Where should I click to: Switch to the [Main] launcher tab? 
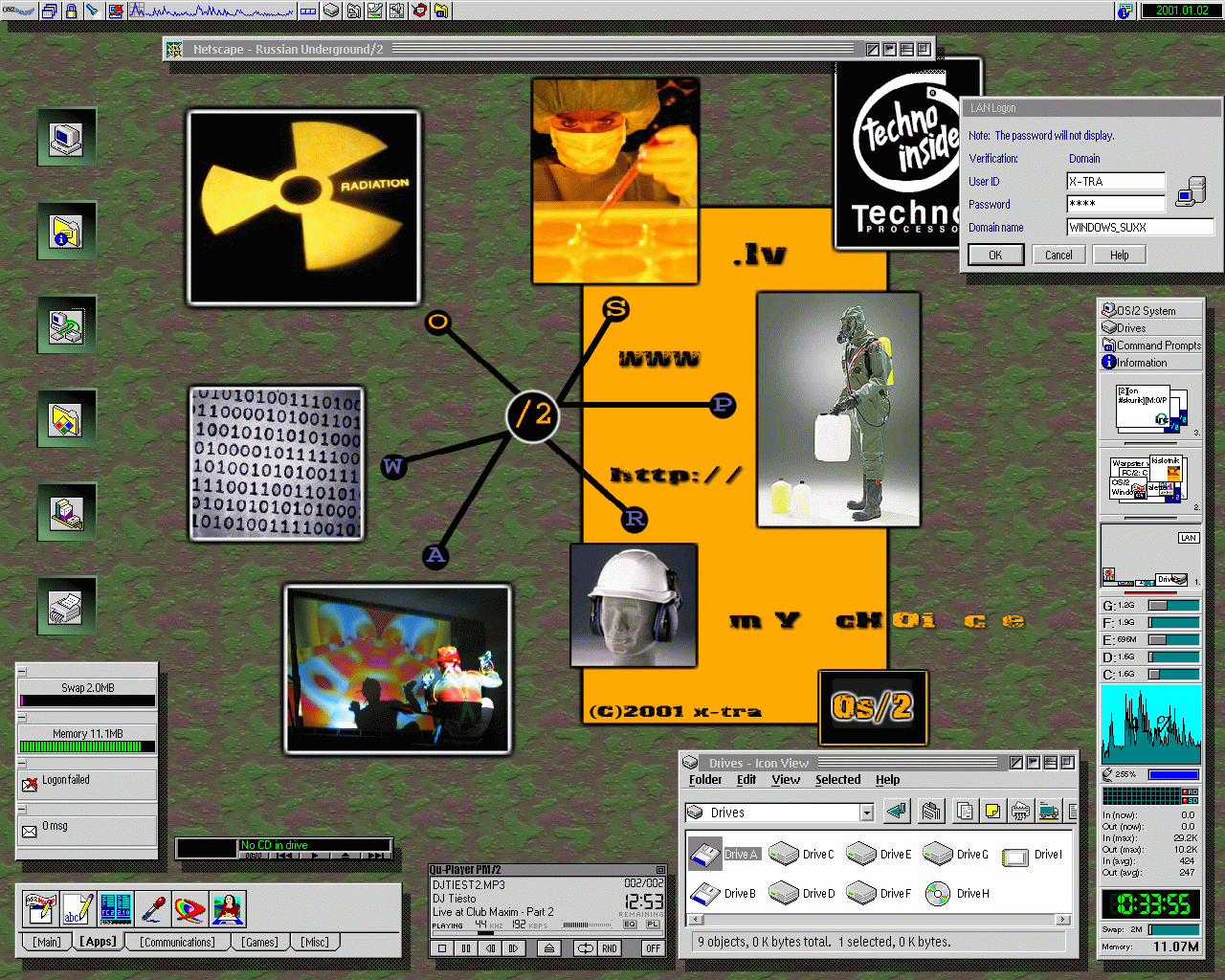click(x=47, y=942)
